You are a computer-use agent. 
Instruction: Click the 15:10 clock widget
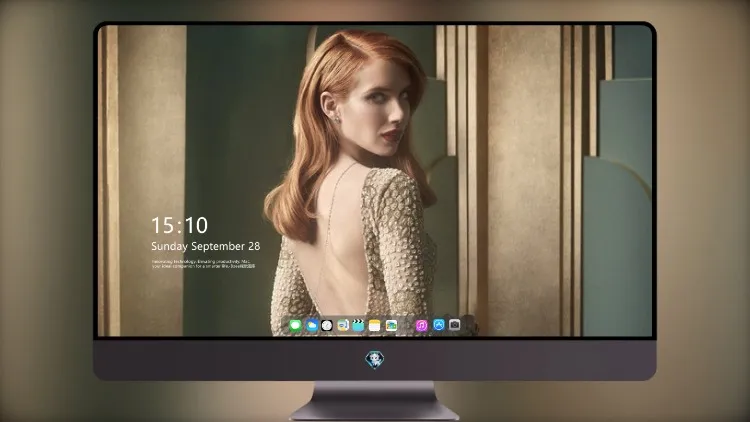(x=179, y=225)
